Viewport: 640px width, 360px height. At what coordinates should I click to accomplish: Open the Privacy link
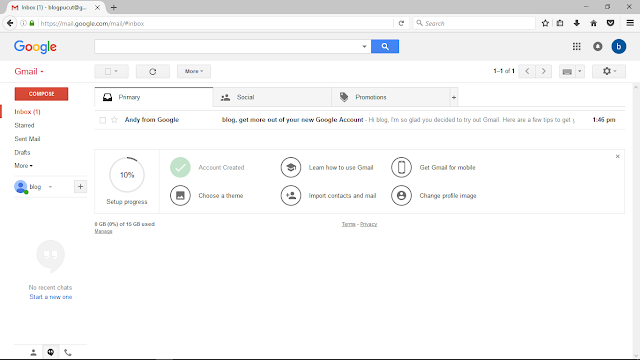point(368,224)
